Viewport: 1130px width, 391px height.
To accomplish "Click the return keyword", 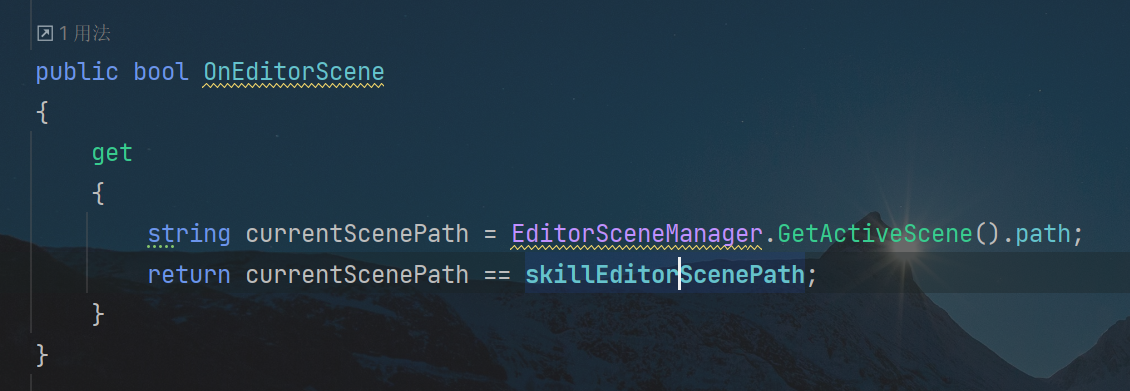I will click(x=189, y=274).
